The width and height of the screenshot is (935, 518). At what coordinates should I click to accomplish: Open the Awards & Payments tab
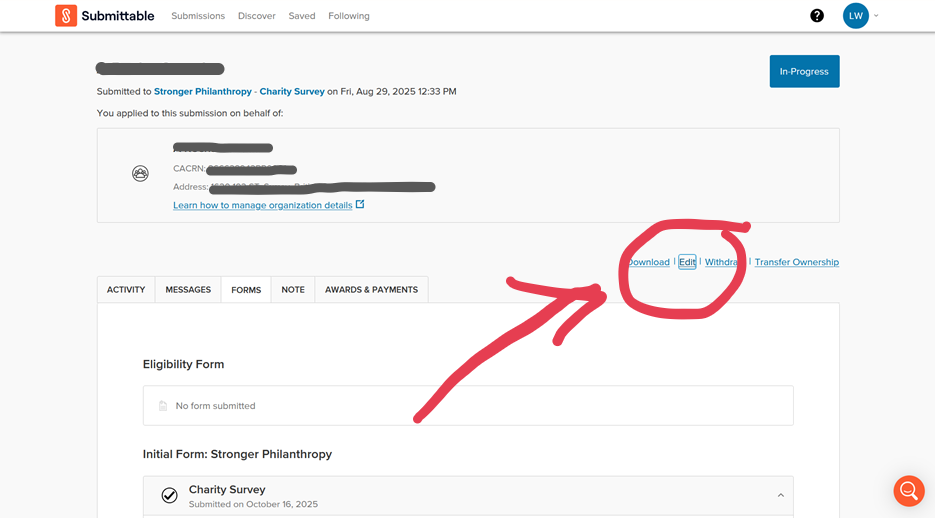[x=371, y=290]
